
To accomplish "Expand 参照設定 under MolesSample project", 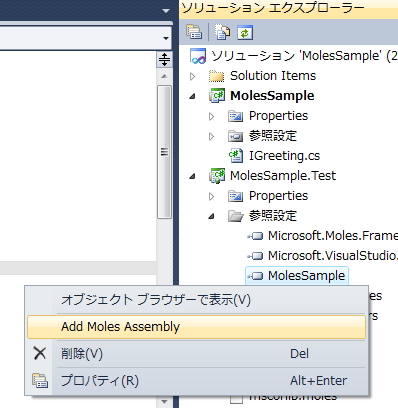I will point(211,136).
